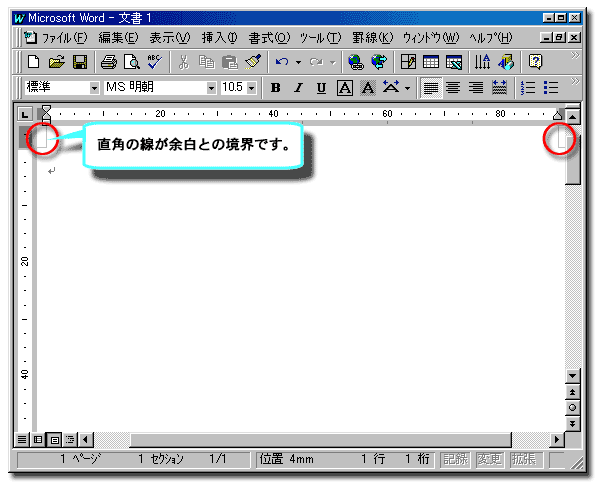
Task: Switch to normal view button
Action: [22, 439]
